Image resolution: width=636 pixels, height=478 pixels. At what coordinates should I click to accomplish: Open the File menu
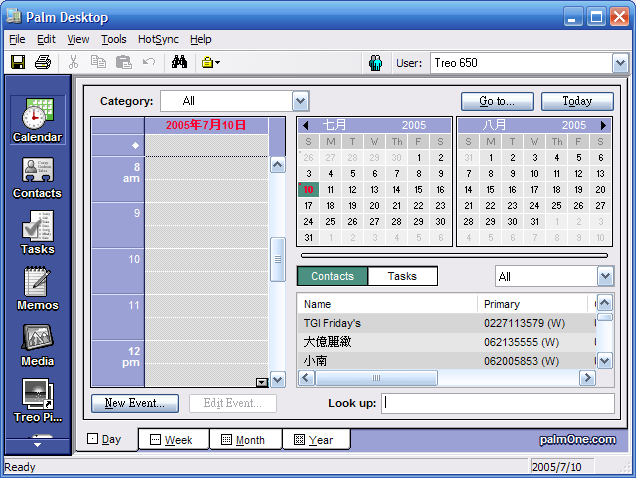pos(17,39)
